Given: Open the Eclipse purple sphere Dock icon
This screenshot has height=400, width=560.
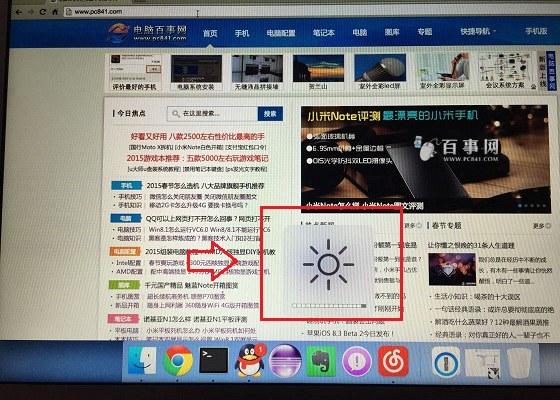Looking at the screenshot, I should [285, 361].
